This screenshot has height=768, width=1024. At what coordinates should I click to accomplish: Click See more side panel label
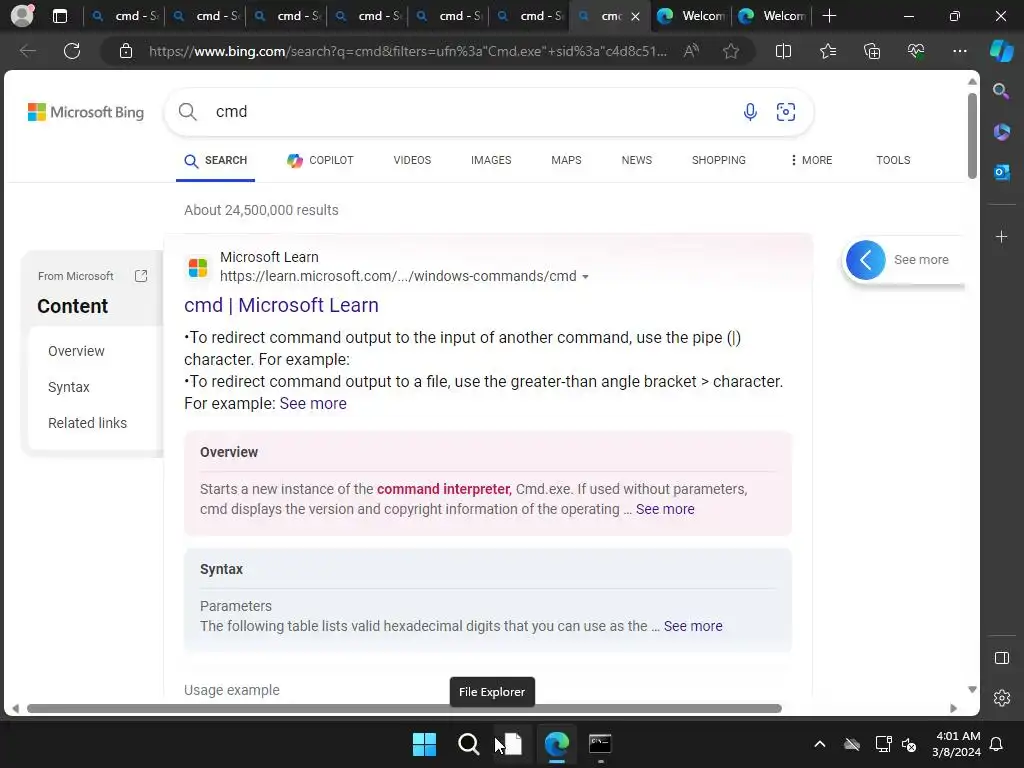tap(921, 260)
